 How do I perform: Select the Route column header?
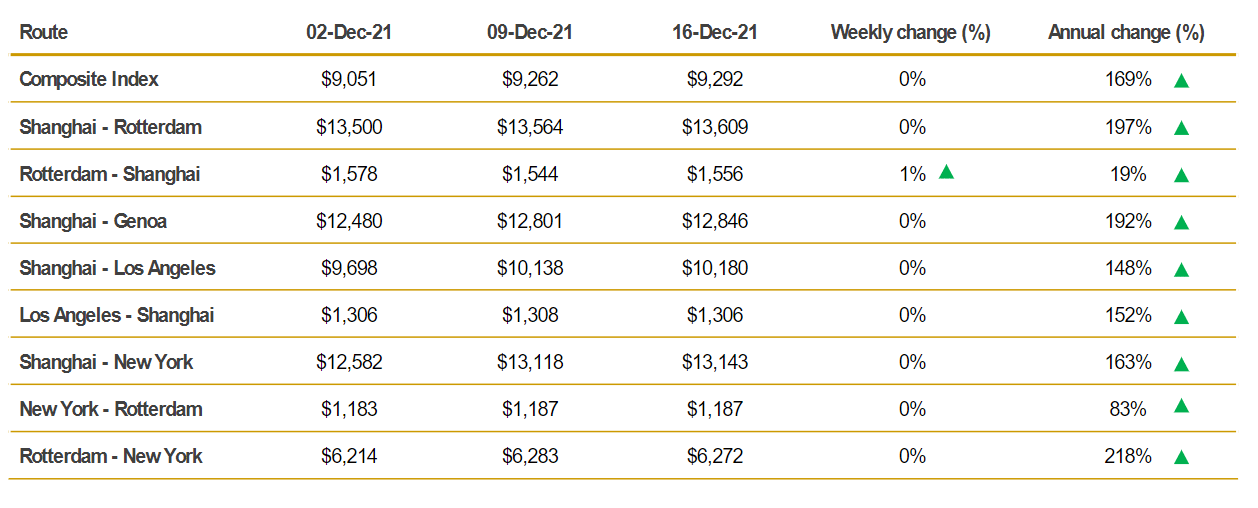point(44,32)
